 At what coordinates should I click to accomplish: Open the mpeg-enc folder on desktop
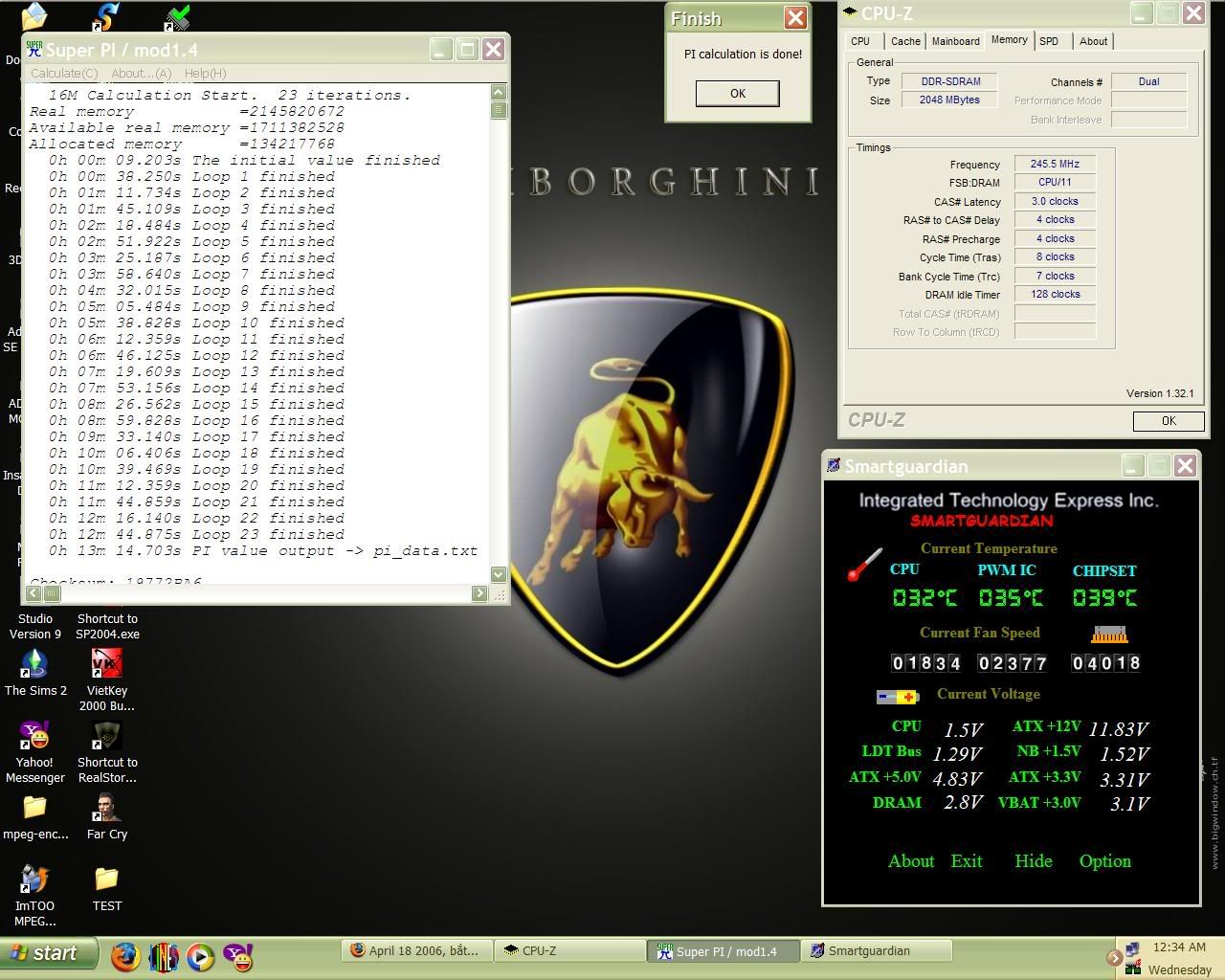pyautogui.click(x=35, y=816)
